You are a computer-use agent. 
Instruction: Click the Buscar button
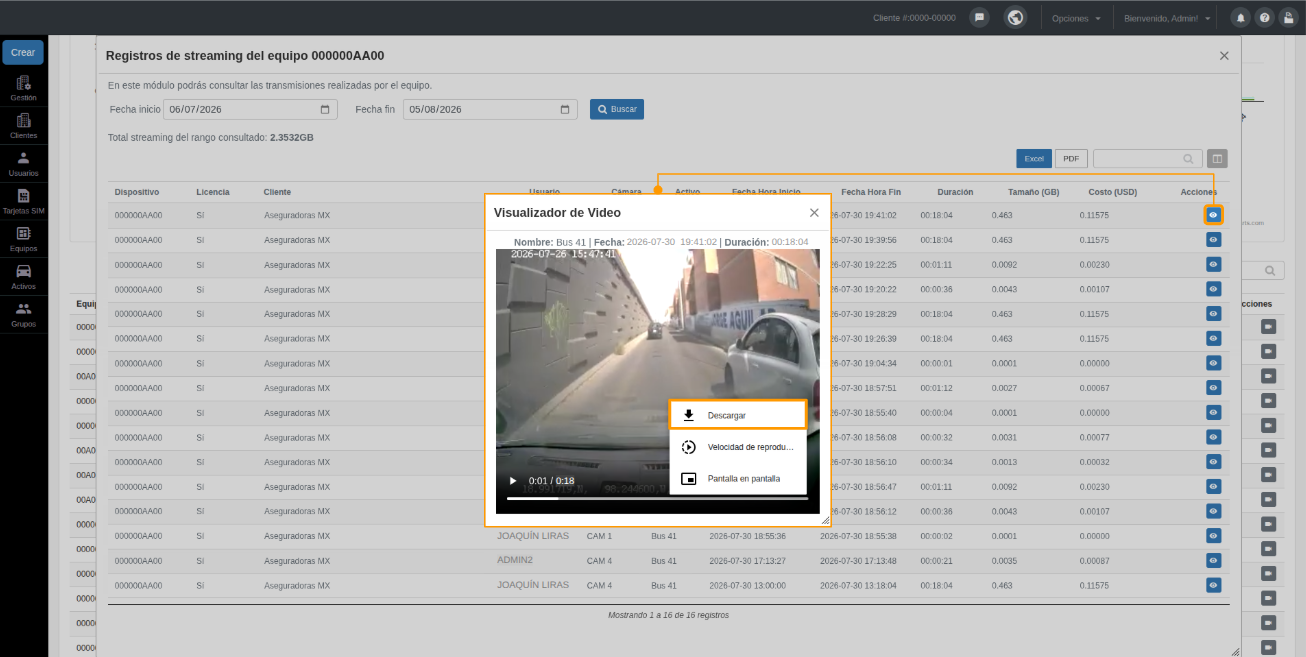617,109
